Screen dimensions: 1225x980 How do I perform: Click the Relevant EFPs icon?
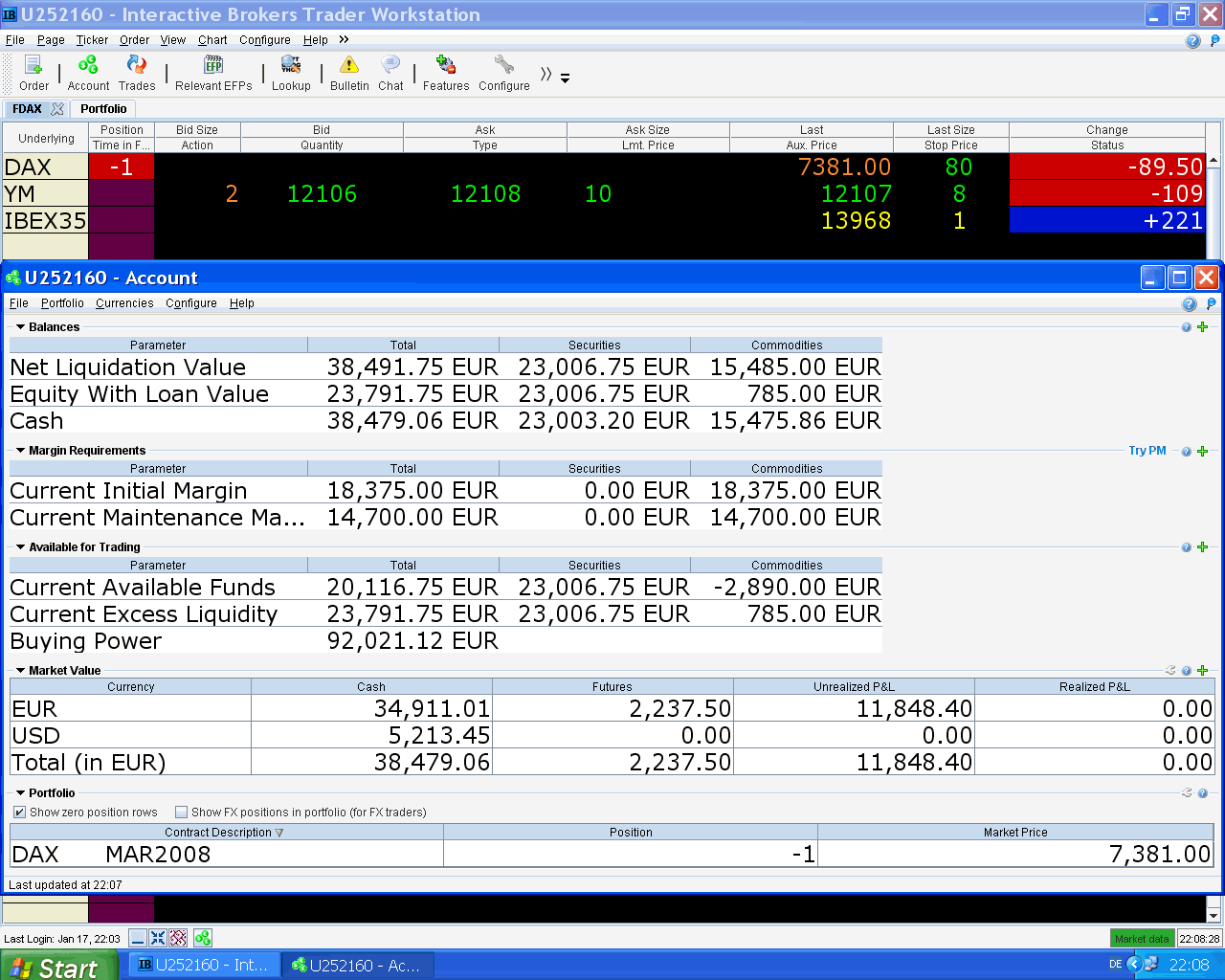pyautogui.click(x=213, y=66)
